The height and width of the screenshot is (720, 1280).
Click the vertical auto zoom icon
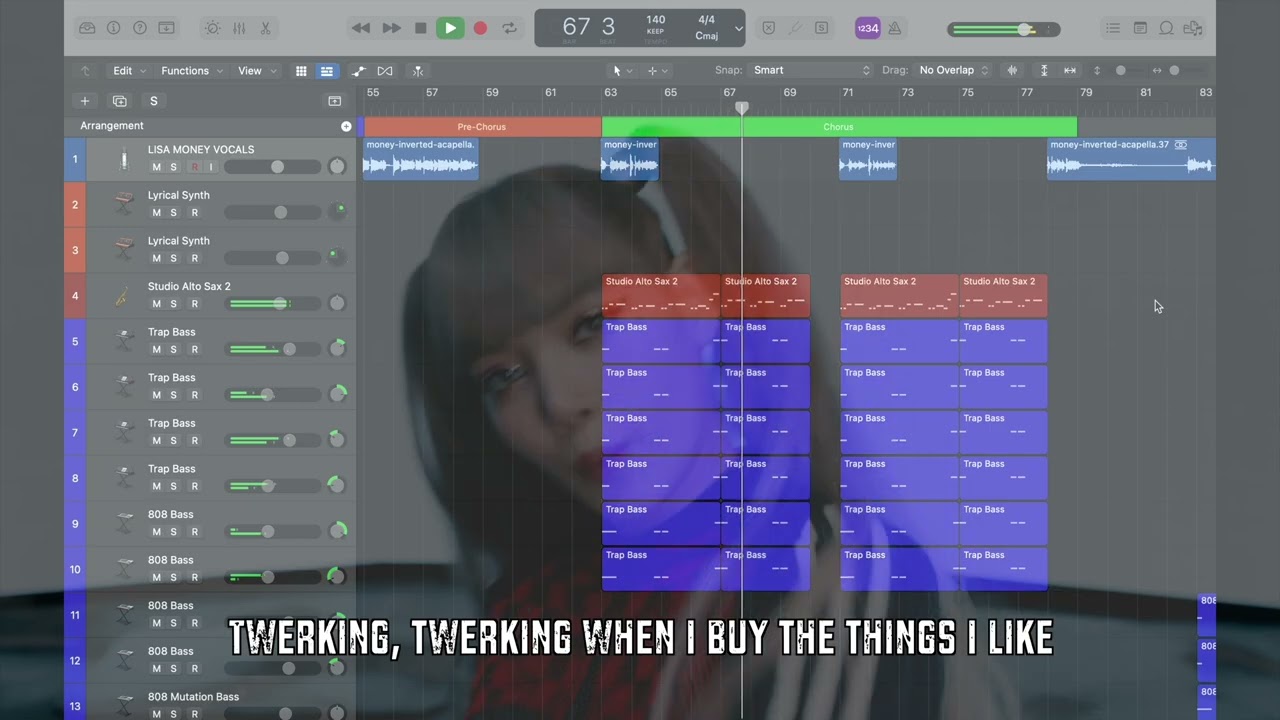click(x=1044, y=70)
